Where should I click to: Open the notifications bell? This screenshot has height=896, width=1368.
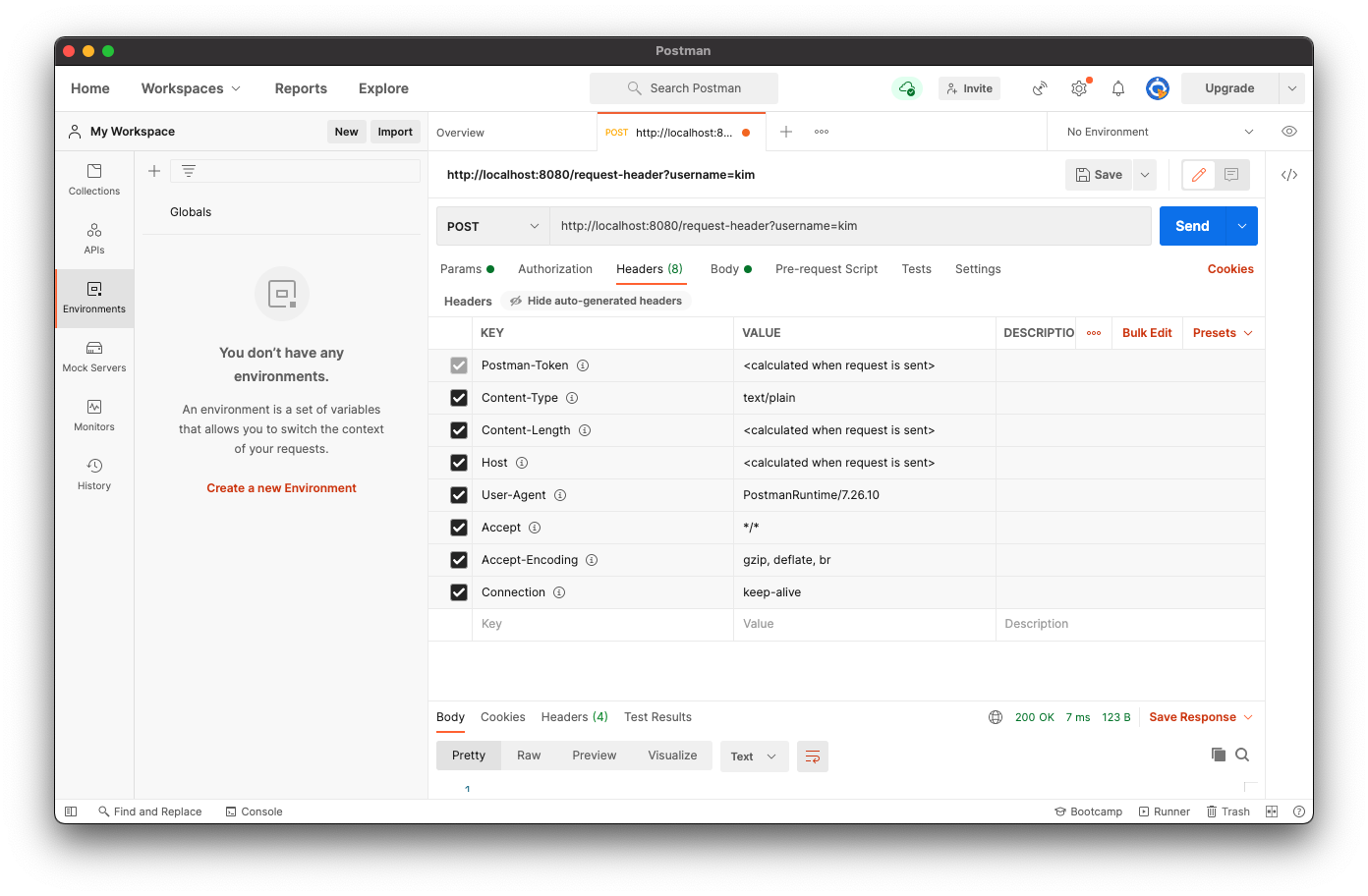[1118, 88]
